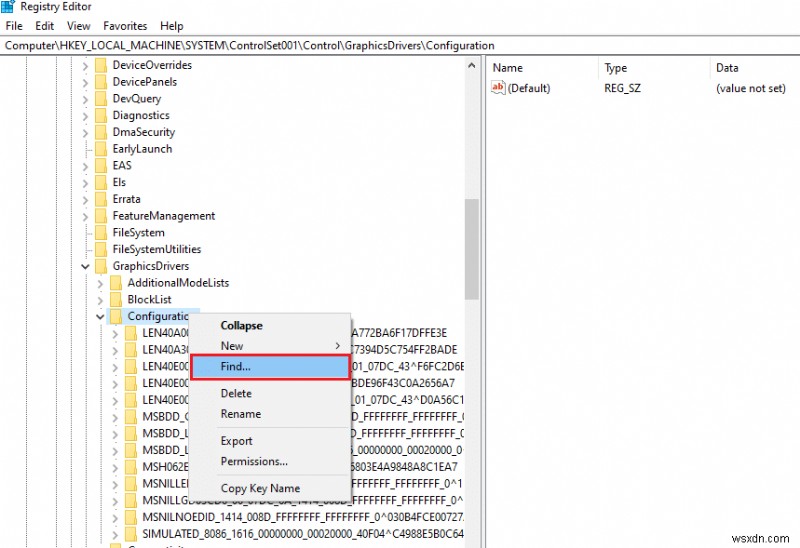The height and width of the screenshot is (548, 800).
Task: Click the FeatureManagement folder icon
Action: click(x=101, y=216)
